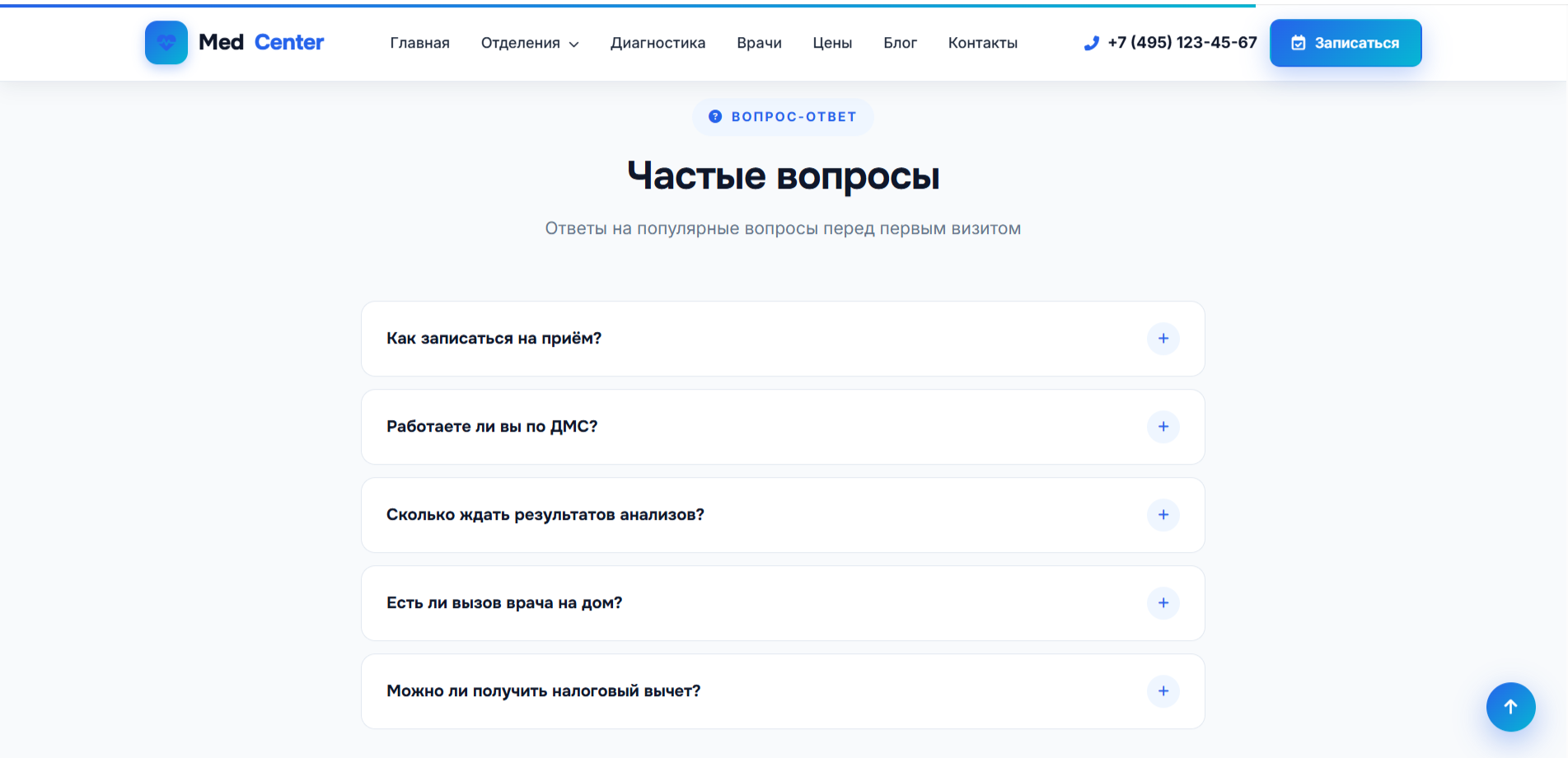The width and height of the screenshot is (1568, 758).
Task: Open the Блог menu item
Action: [x=900, y=43]
